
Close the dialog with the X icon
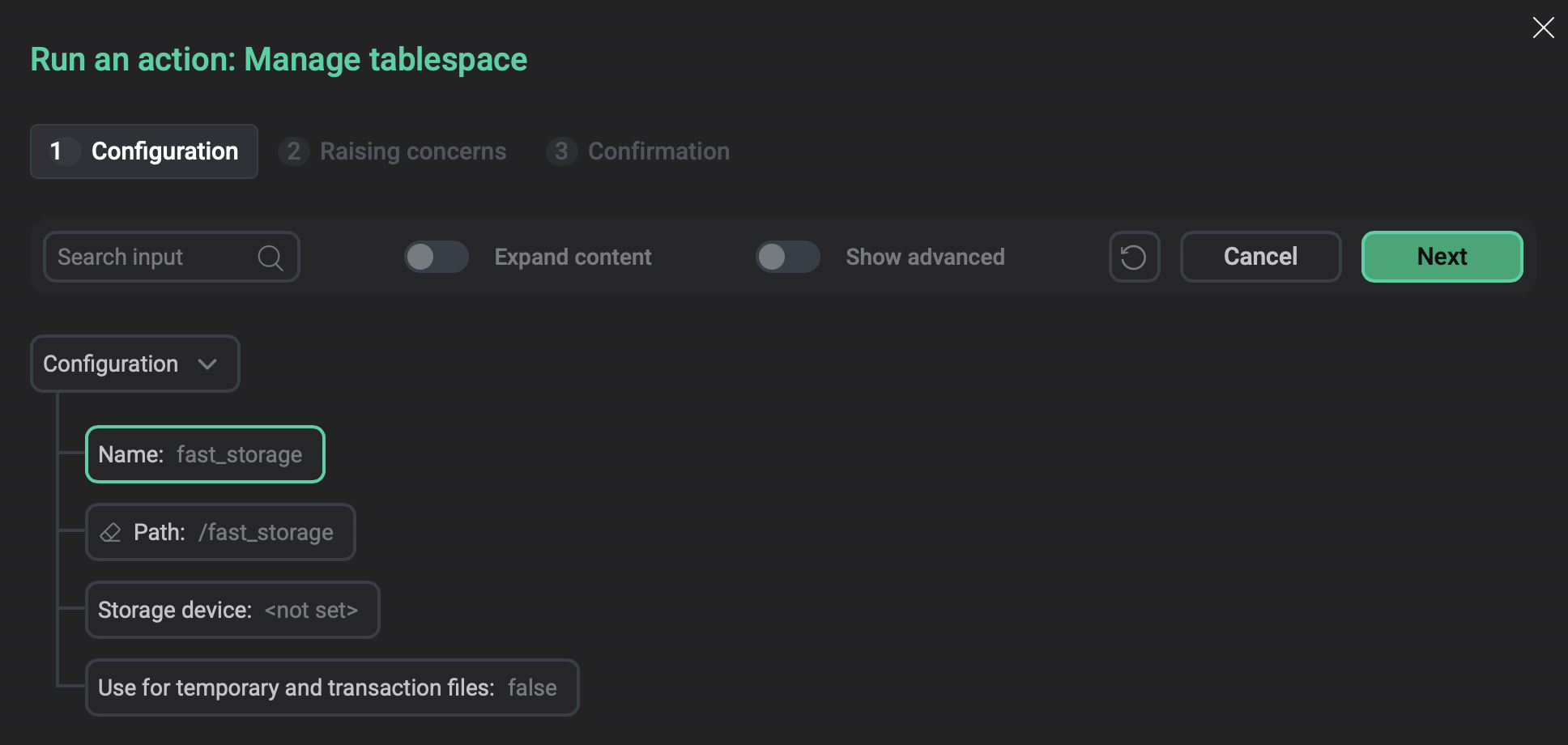coord(1543,28)
